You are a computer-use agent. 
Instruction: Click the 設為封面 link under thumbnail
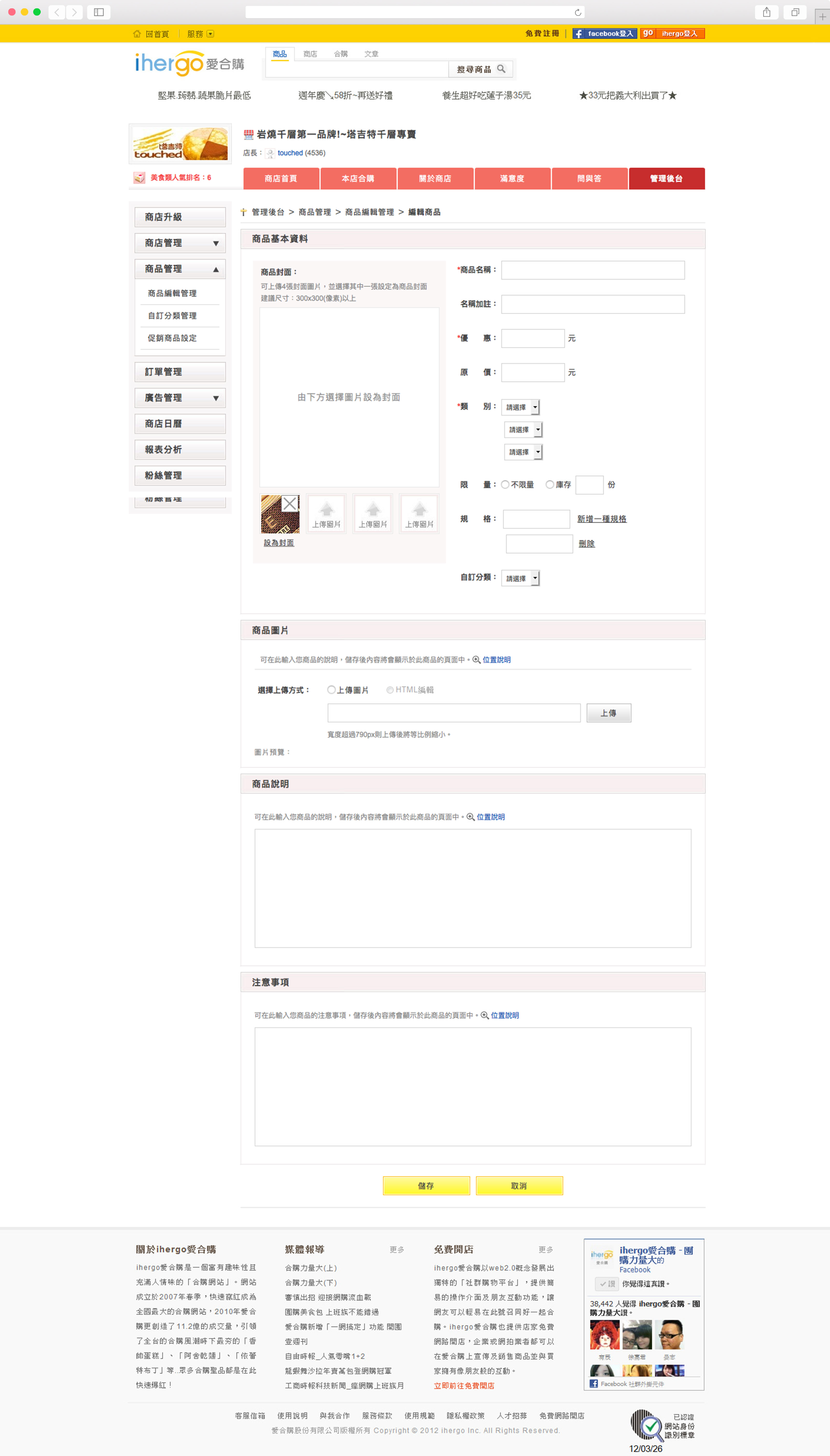tap(279, 543)
